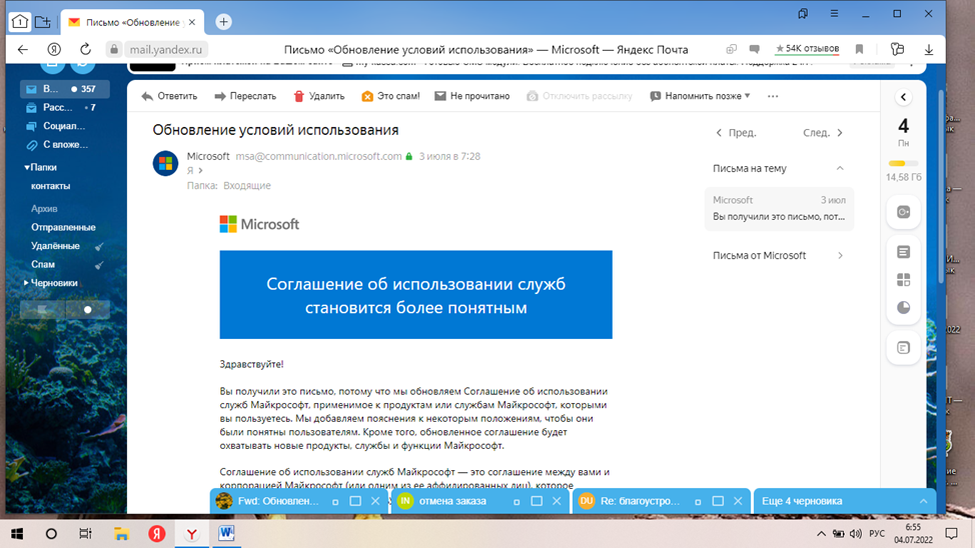The width and height of the screenshot is (975, 548).
Task: Expand Еще 4 черновика drafts list
Action: [844, 501]
